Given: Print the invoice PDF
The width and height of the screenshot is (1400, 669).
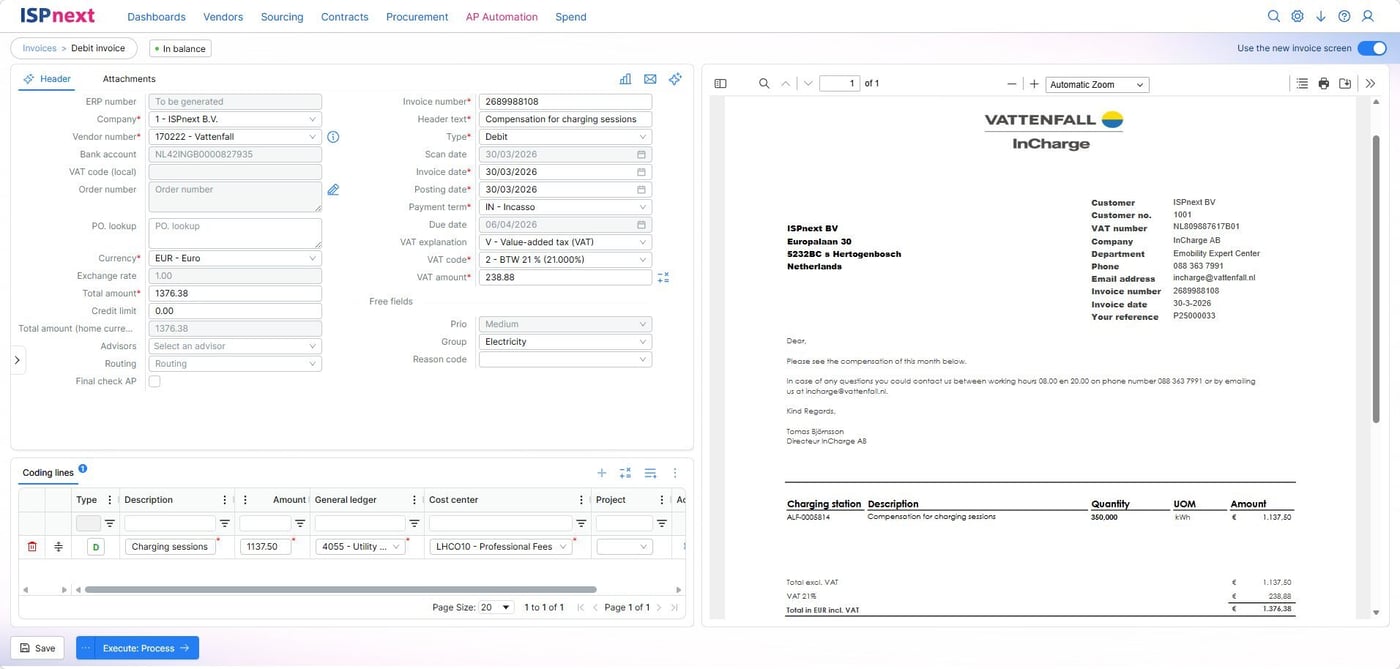Looking at the screenshot, I should click(1324, 84).
